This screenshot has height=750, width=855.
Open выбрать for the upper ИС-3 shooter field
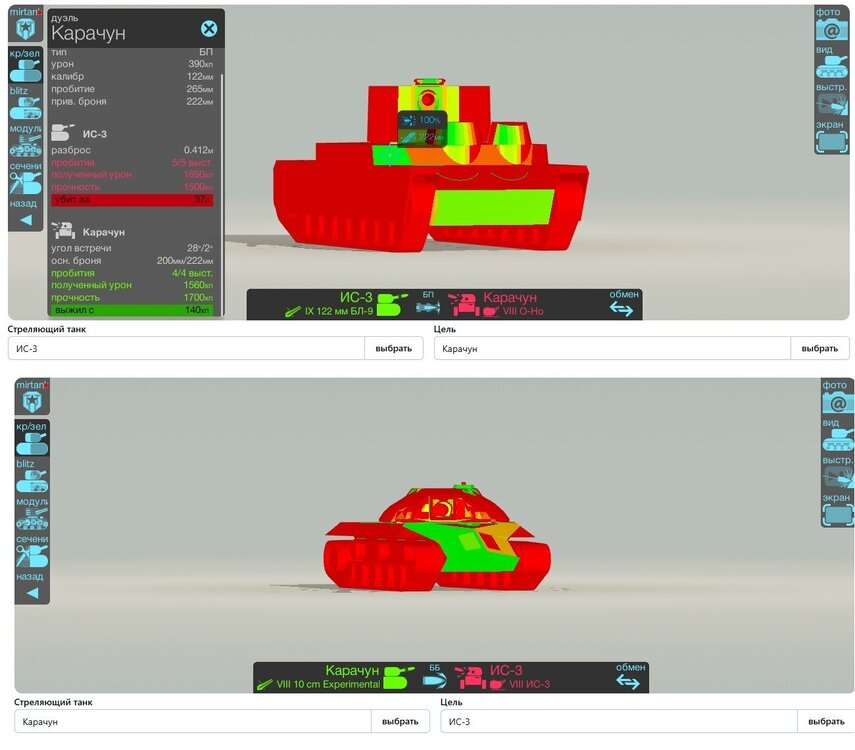coord(394,349)
